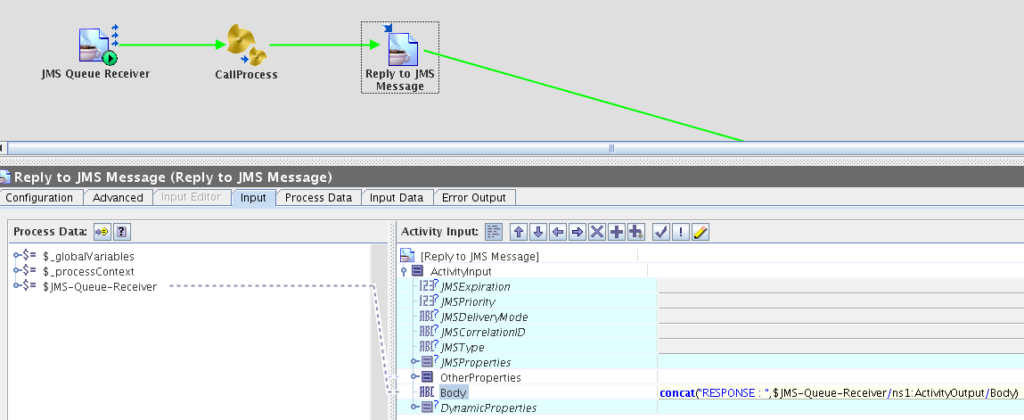Viewport: 1024px width, 420px height.
Task: Collapse the ActivityInput tree node
Action: tap(404, 272)
